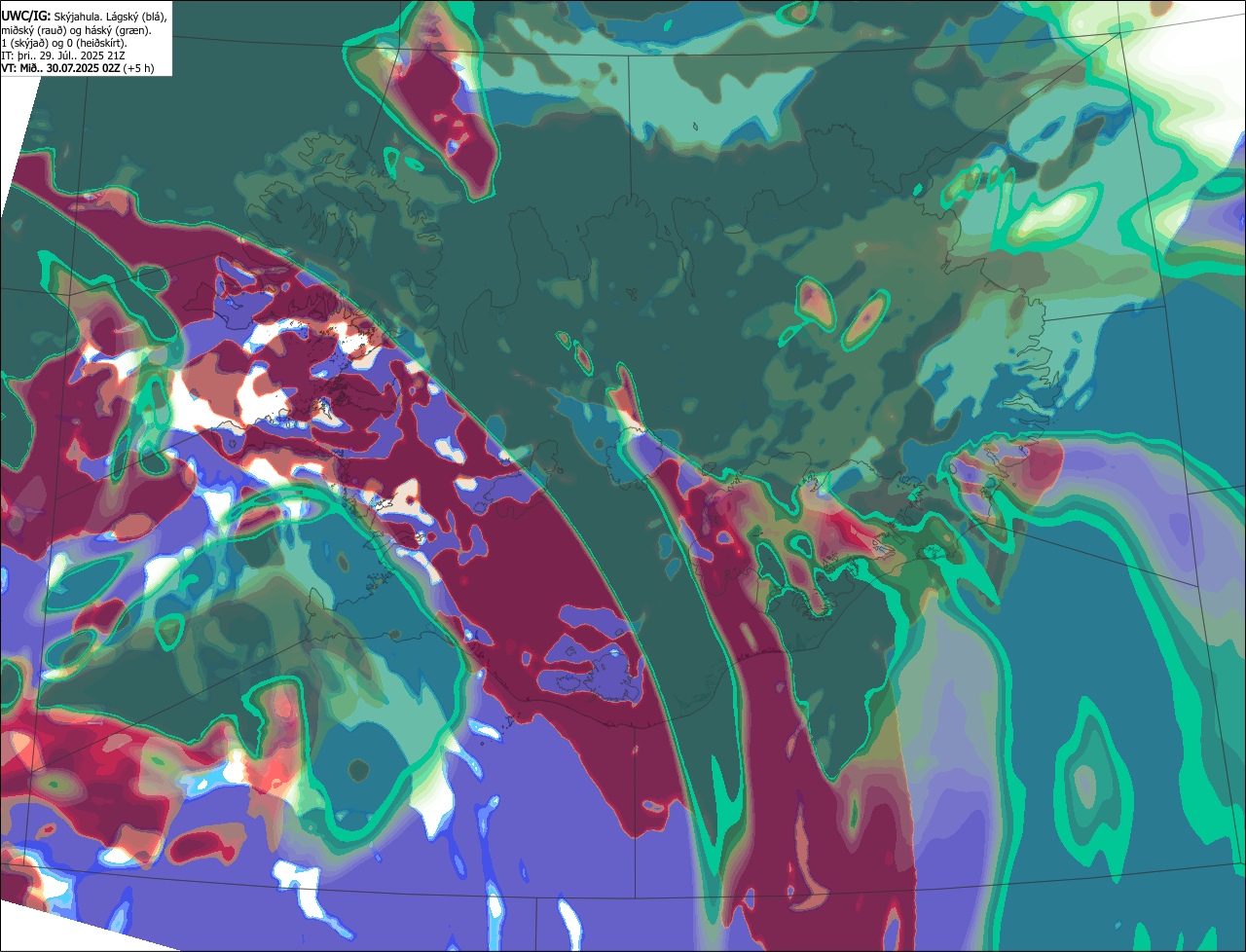Click the 'IT: þri.. 29. Júl.. 2025 21Z' line
This screenshot has width=1246, height=952.
pos(63,56)
